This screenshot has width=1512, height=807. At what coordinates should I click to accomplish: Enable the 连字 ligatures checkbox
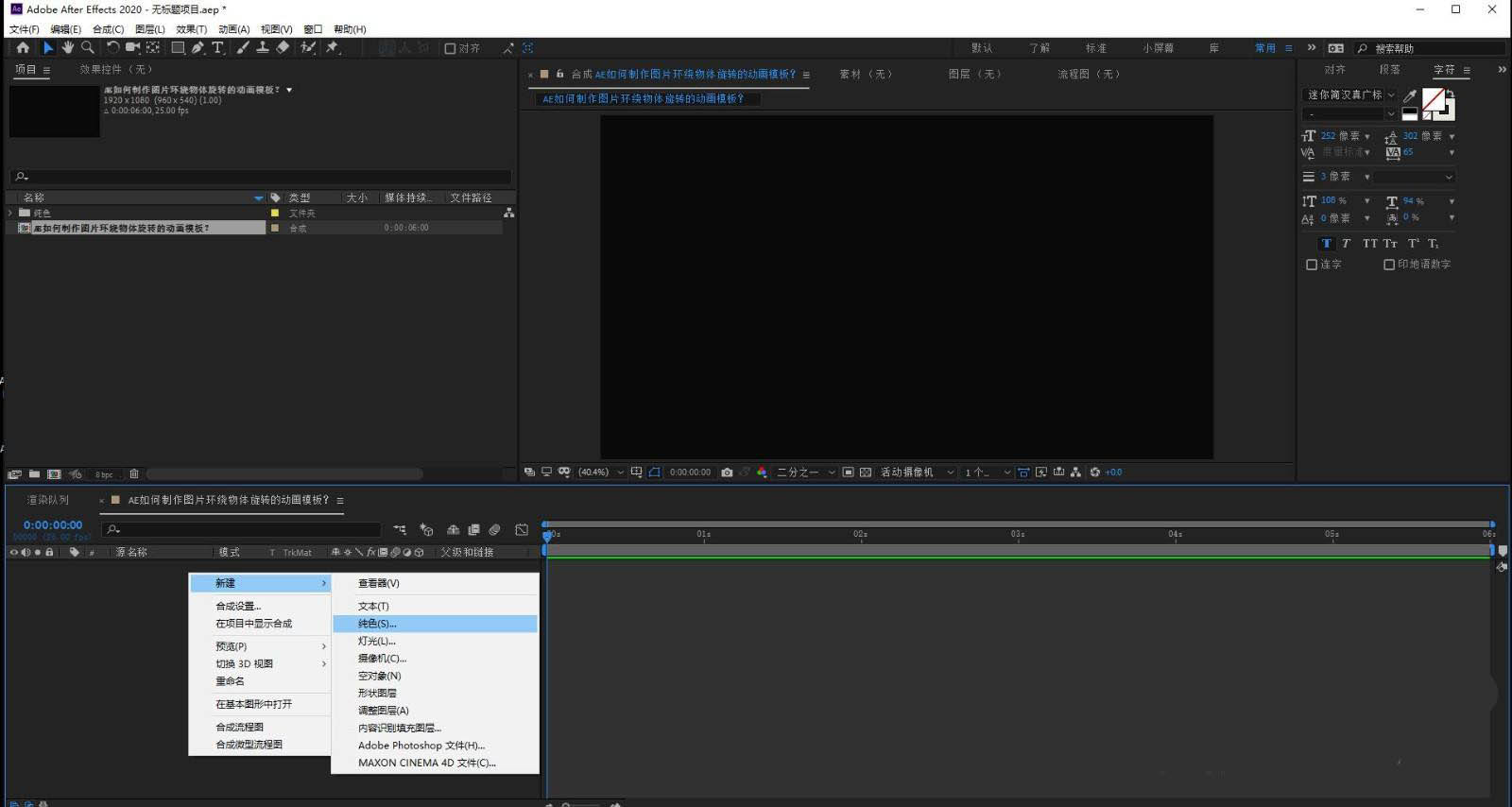(x=1312, y=265)
